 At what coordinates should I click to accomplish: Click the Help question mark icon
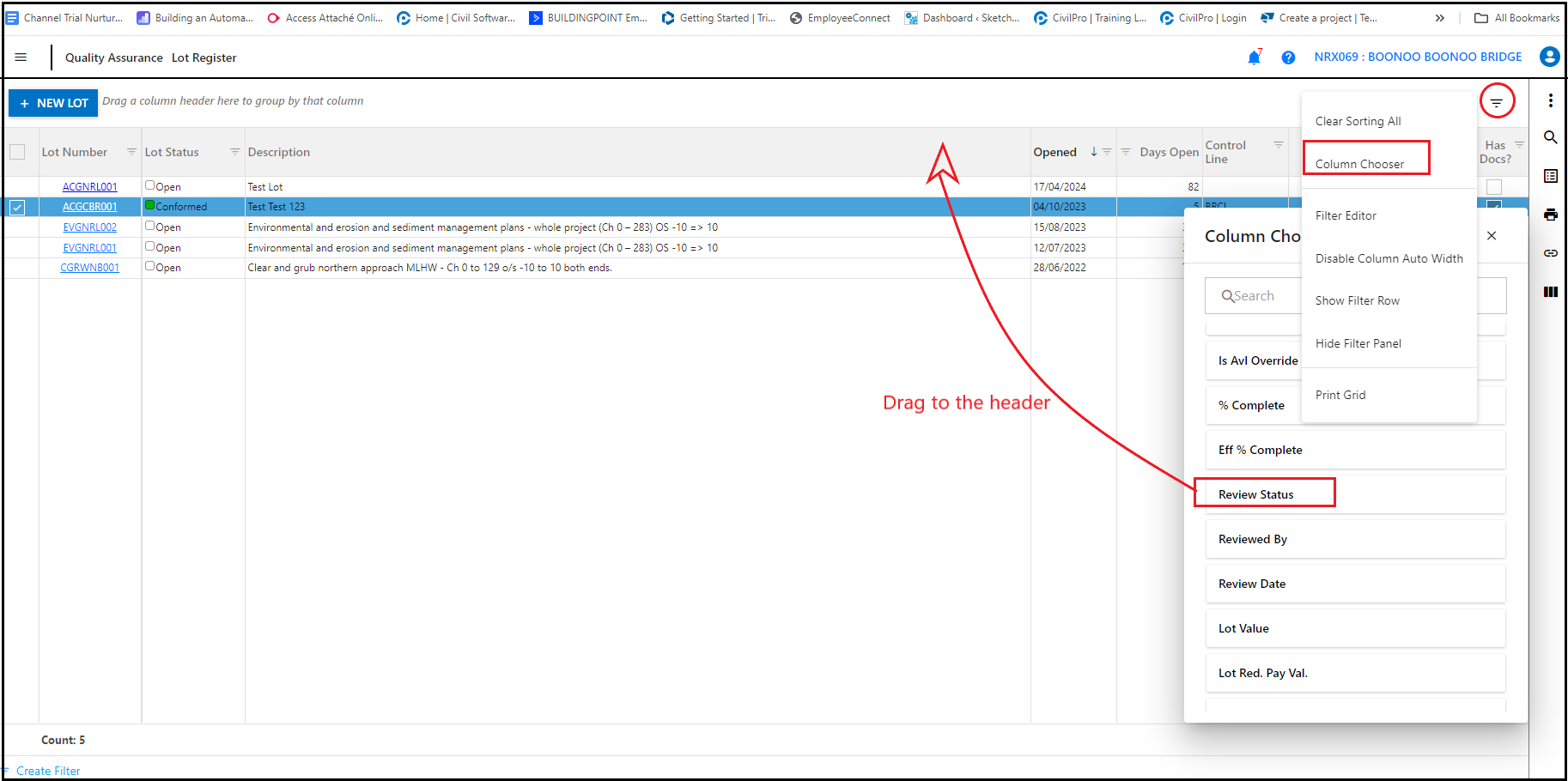pyautogui.click(x=1288, y=58)
